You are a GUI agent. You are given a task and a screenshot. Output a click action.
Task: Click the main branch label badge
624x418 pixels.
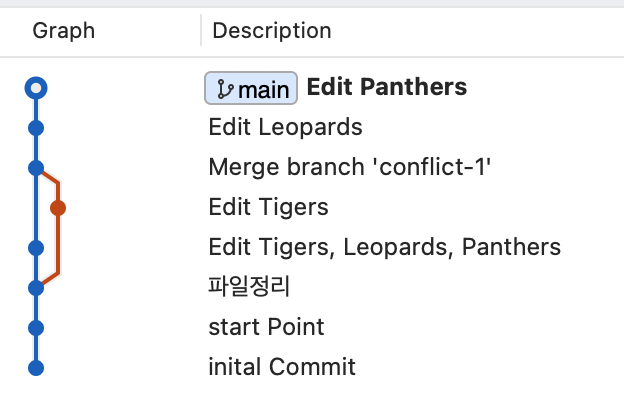[x=251, y=88]
